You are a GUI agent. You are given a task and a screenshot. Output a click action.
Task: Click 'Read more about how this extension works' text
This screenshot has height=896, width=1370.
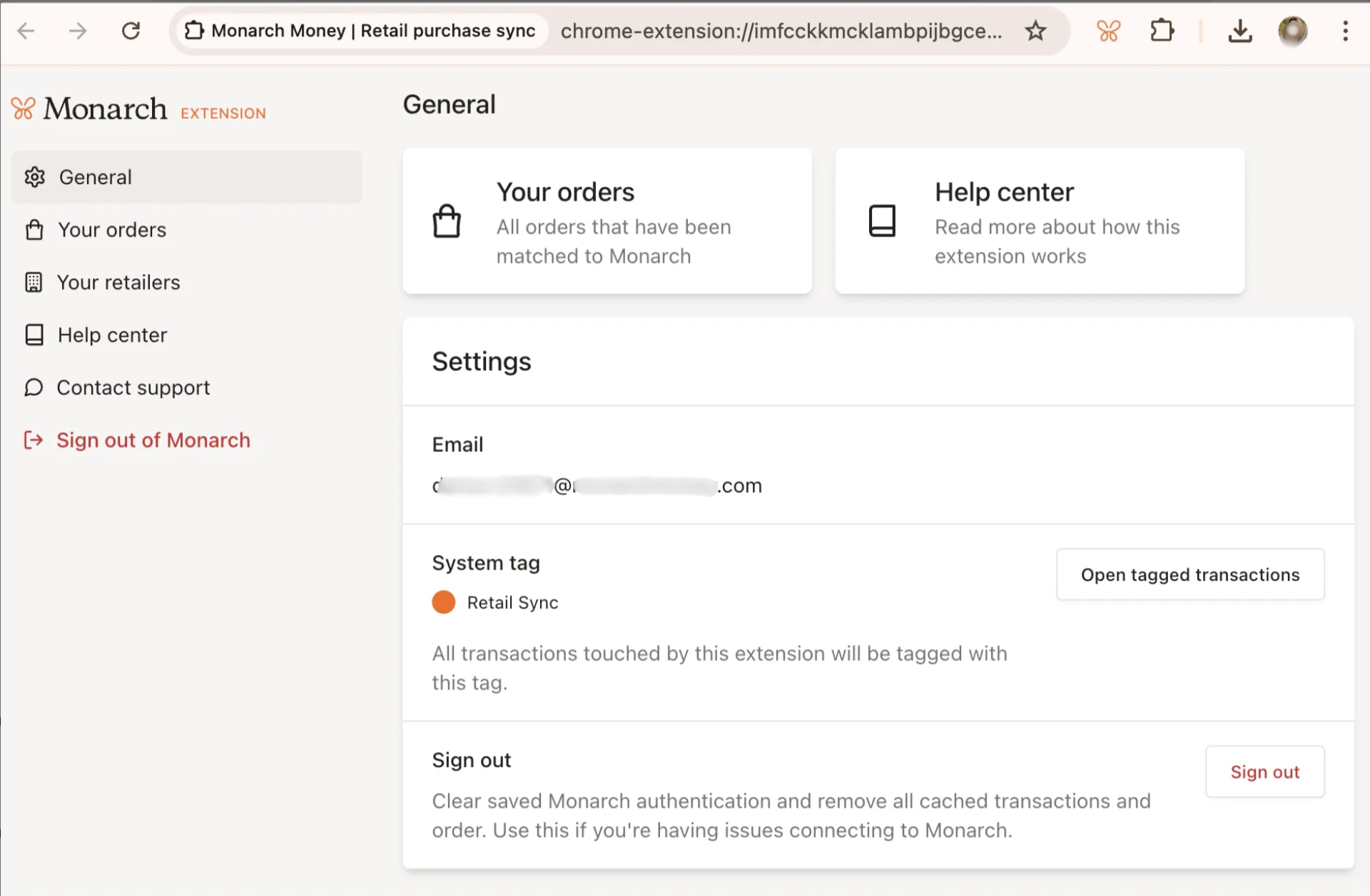pos(1057,241)
